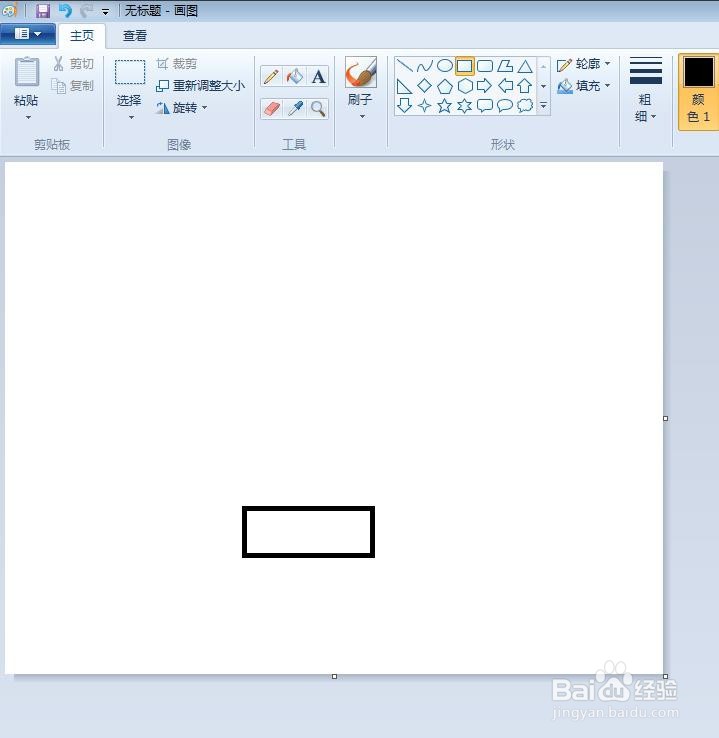Screen dimensions: 719x738
Task: Click the canvas bottom-edge resize handle
Action: tap(334, 676)
